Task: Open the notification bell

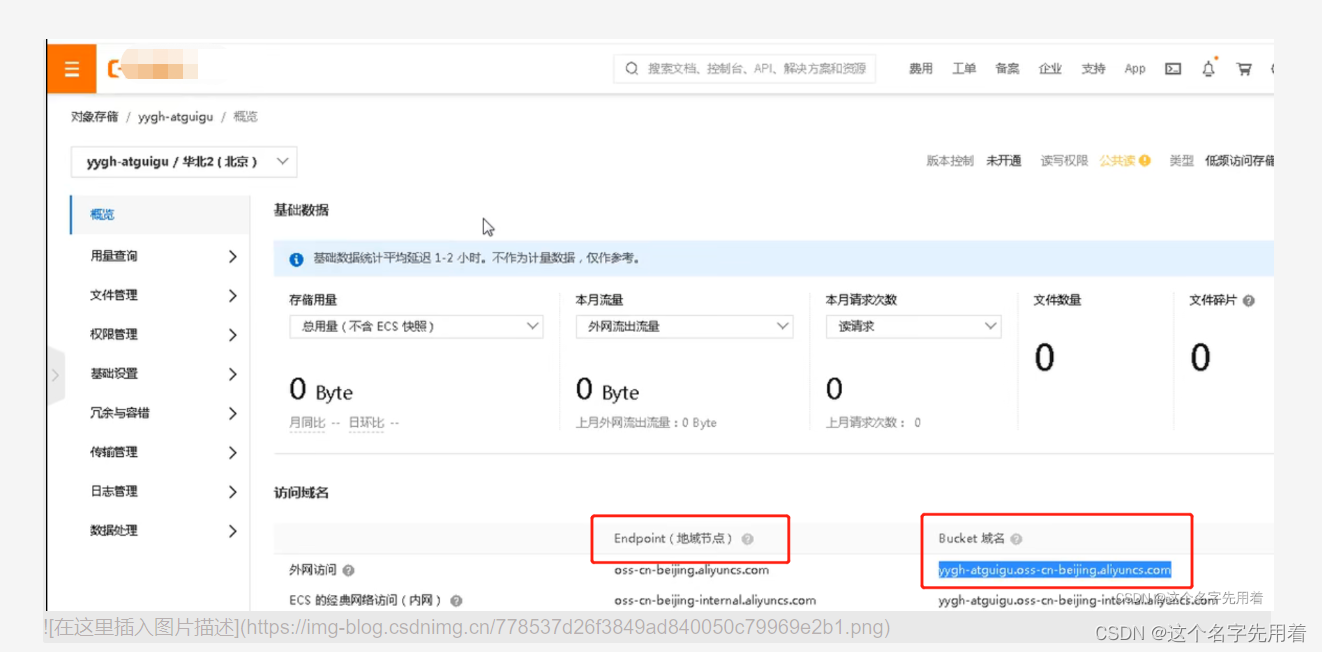Action: click(x=1208, y=69)
